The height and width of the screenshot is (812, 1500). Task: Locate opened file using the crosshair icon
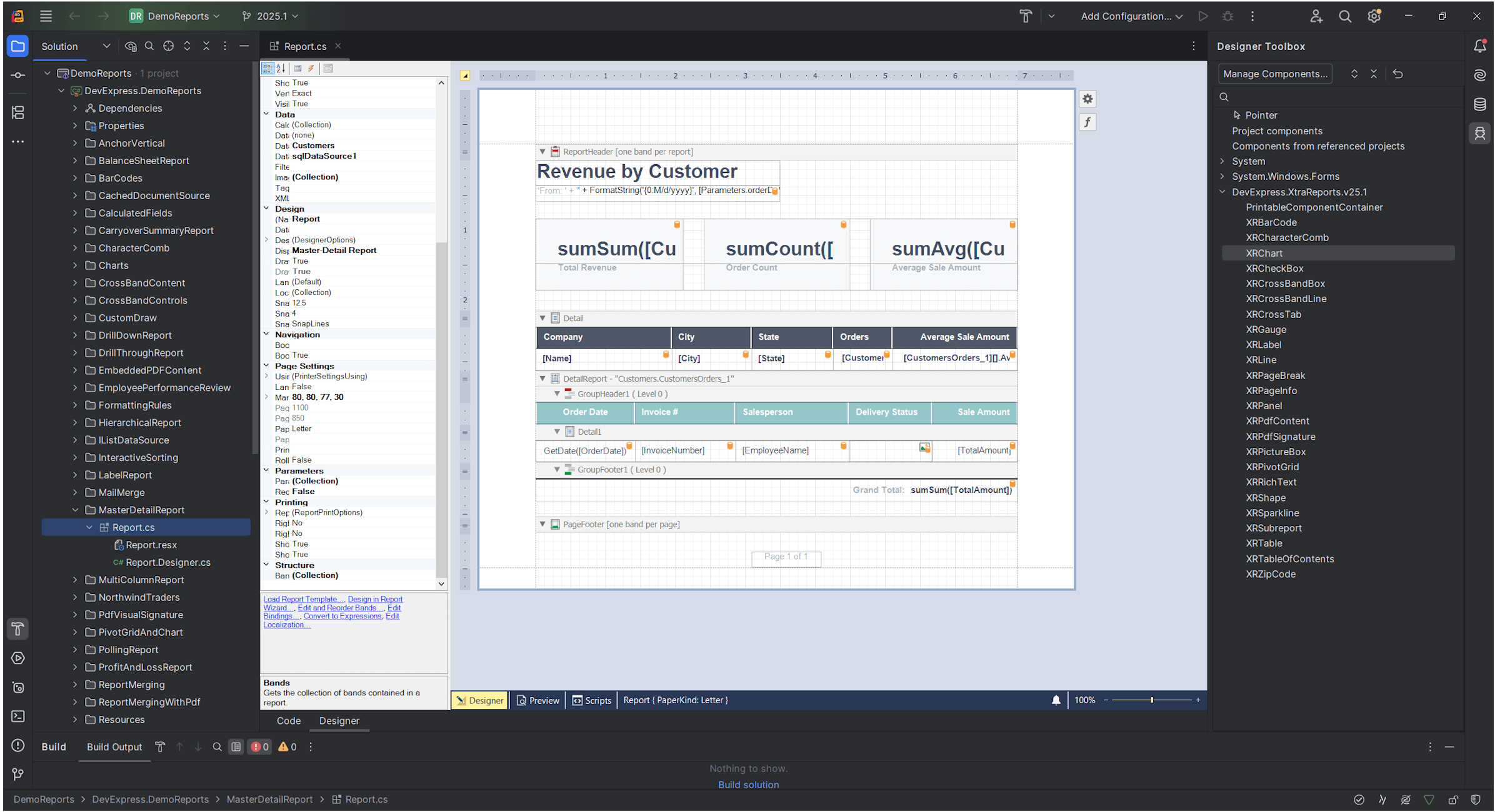(168, 46)
